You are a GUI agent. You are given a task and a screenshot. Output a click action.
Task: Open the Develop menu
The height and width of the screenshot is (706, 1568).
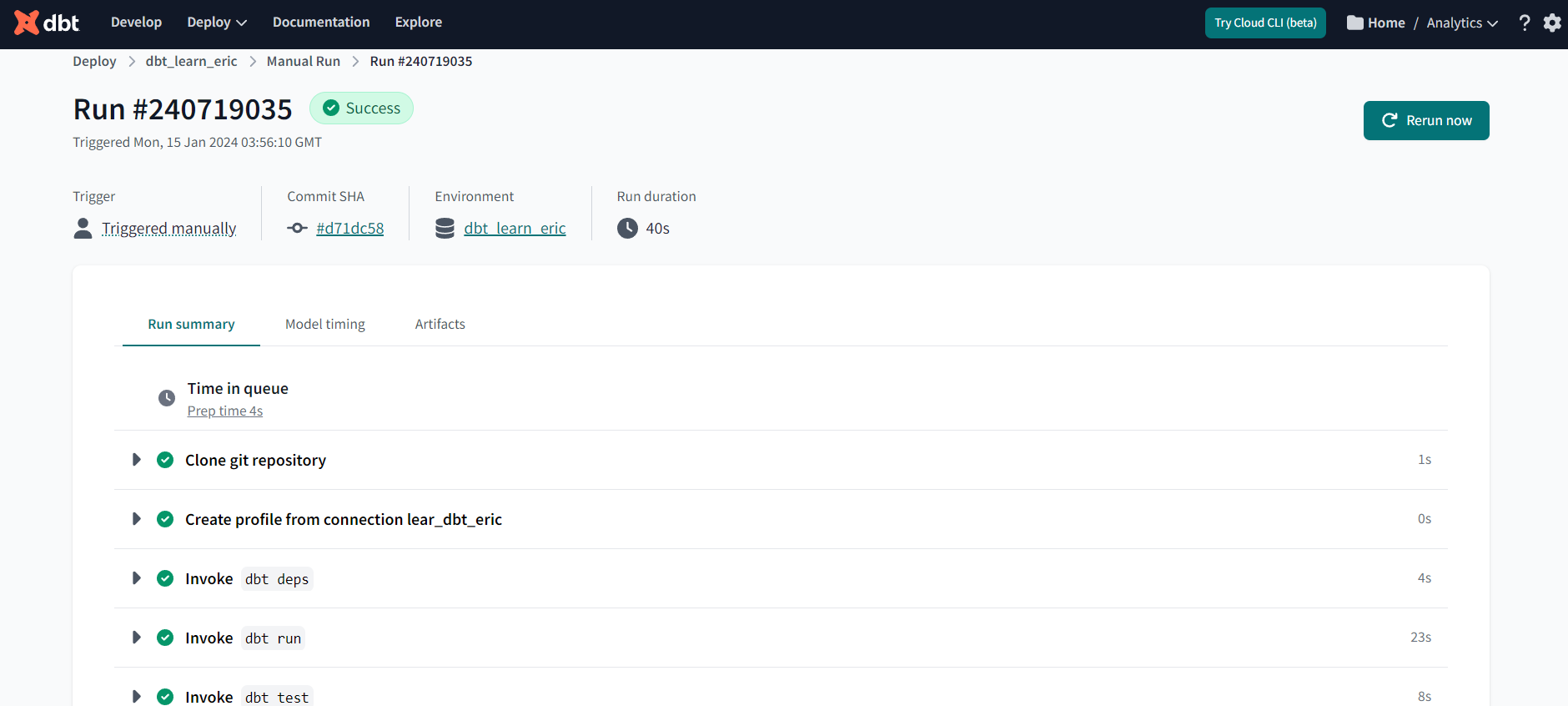pyautogui.click(x=136, y=23)
